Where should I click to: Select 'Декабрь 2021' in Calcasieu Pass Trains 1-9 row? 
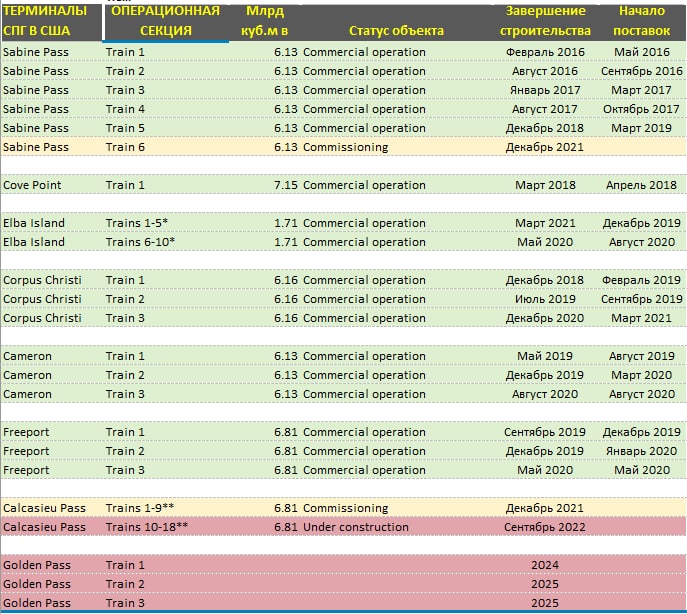click(x=545, y=508)
